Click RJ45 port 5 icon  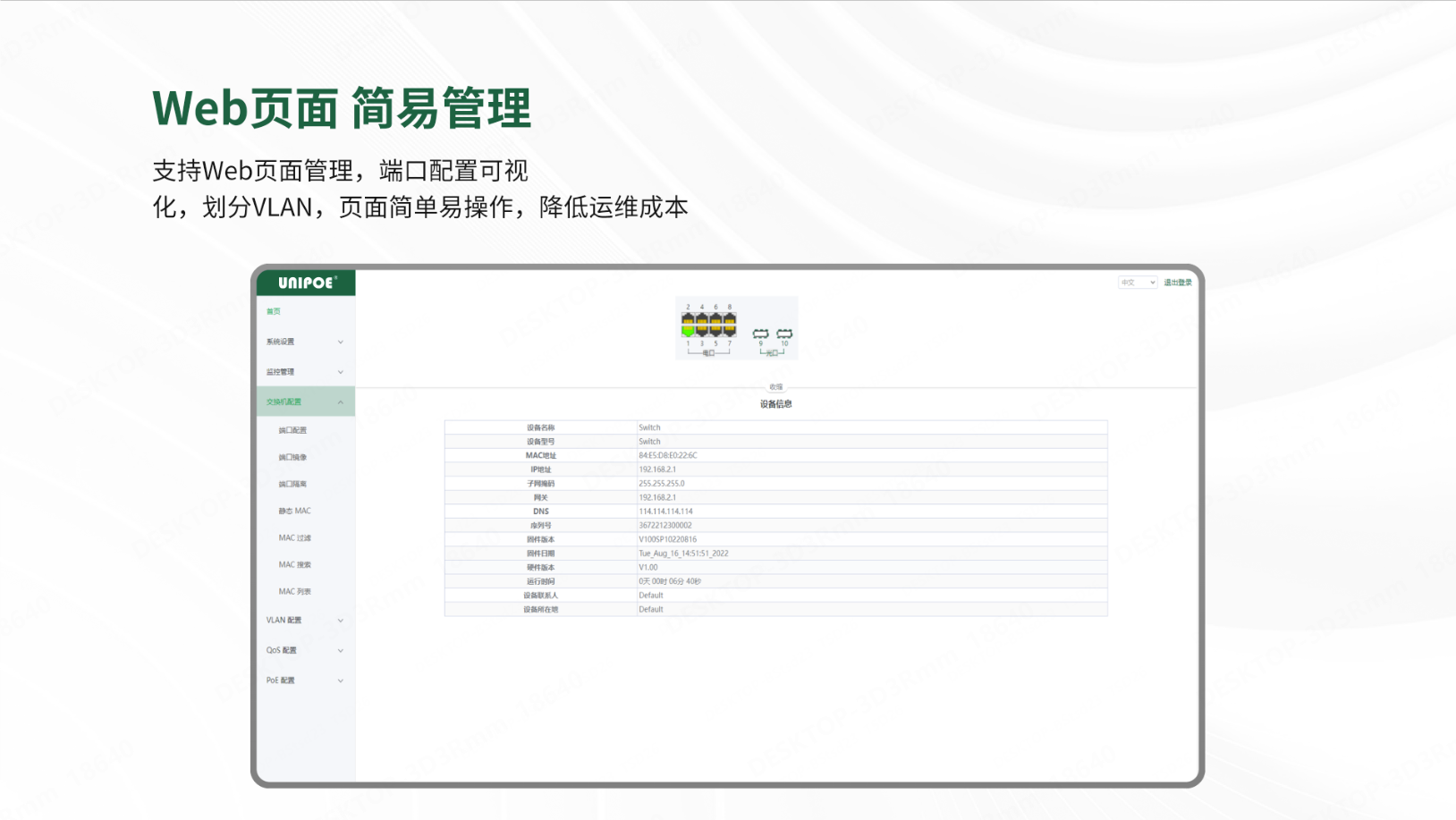coord(715,331)
